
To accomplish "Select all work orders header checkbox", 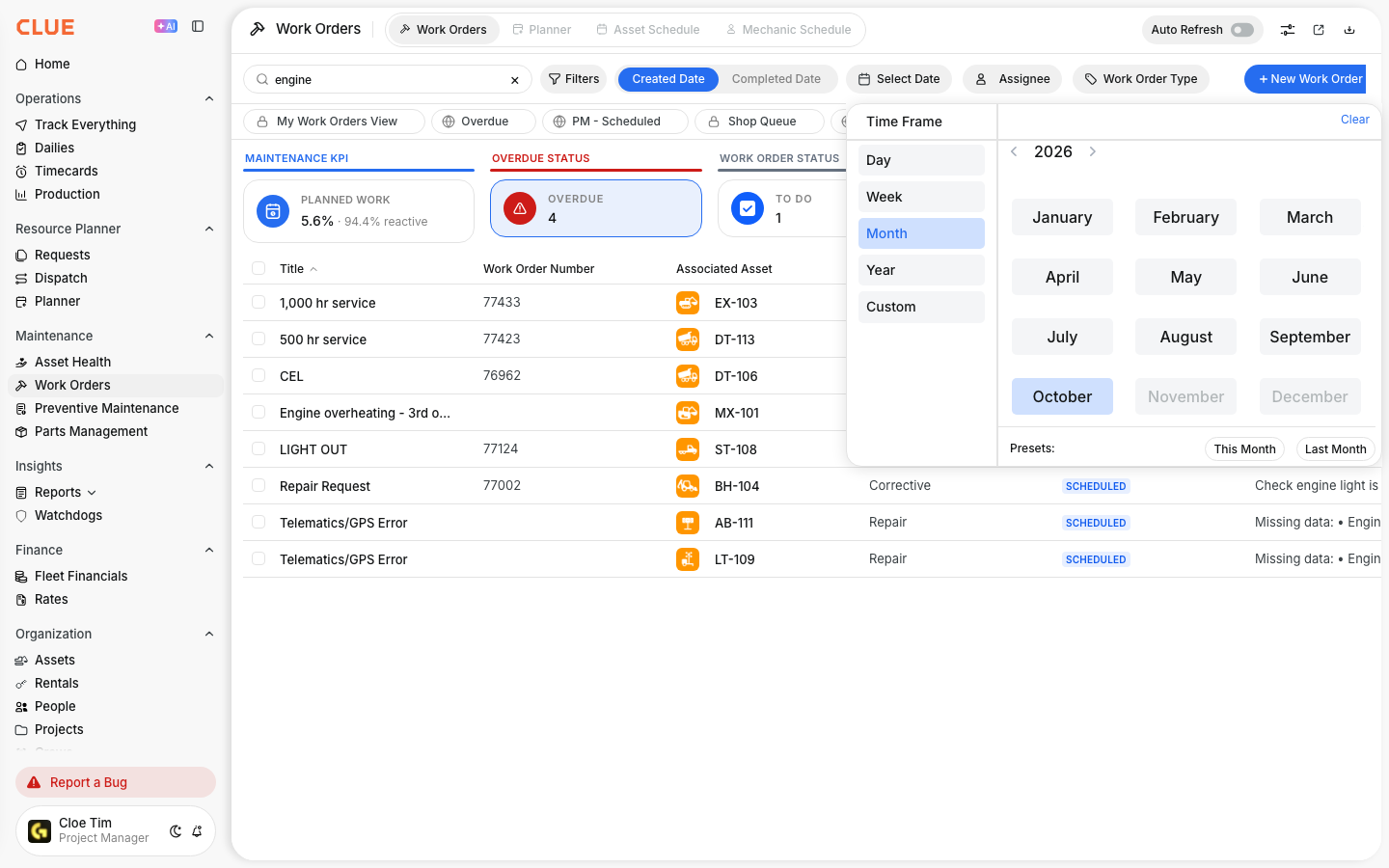I will click(259, 268).
